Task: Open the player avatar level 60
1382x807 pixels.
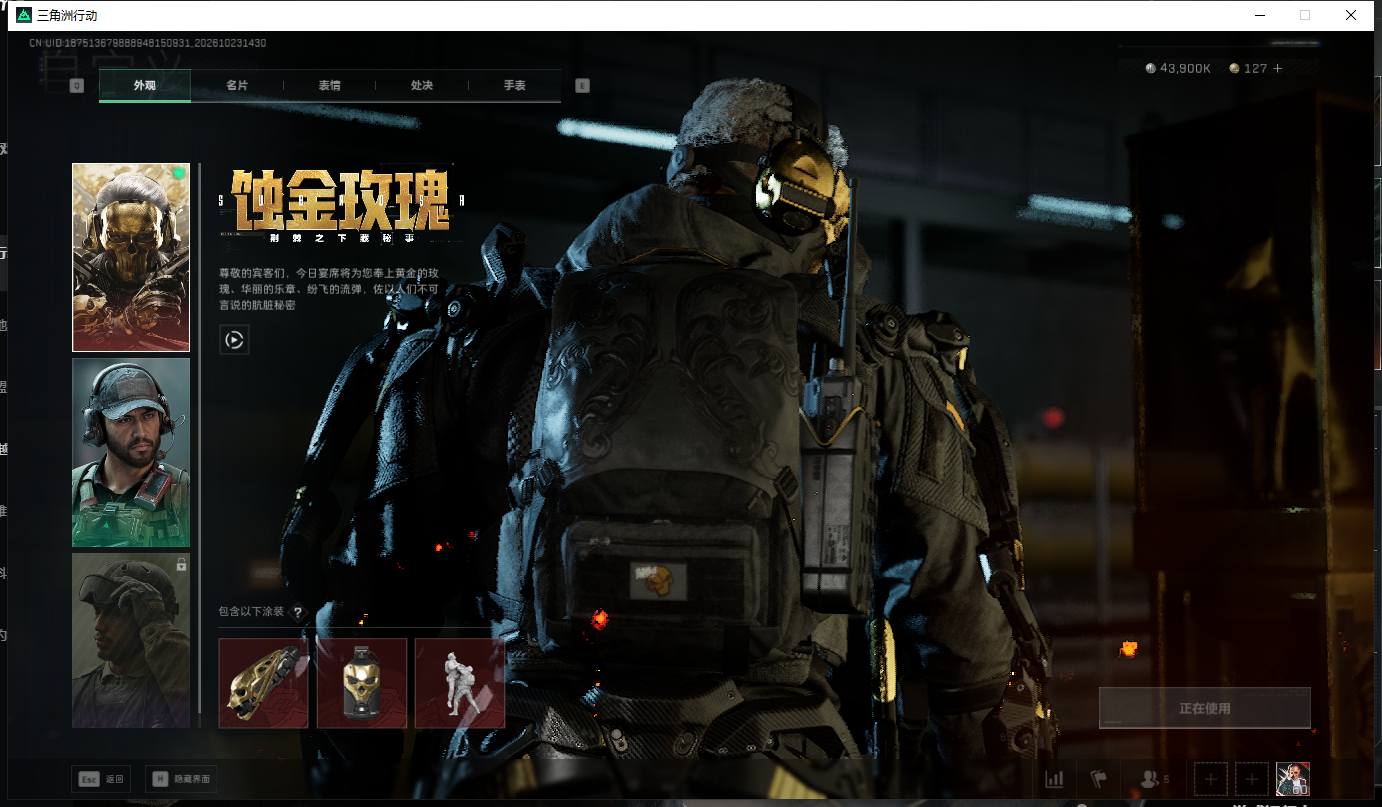Action: coord(1293,779)
